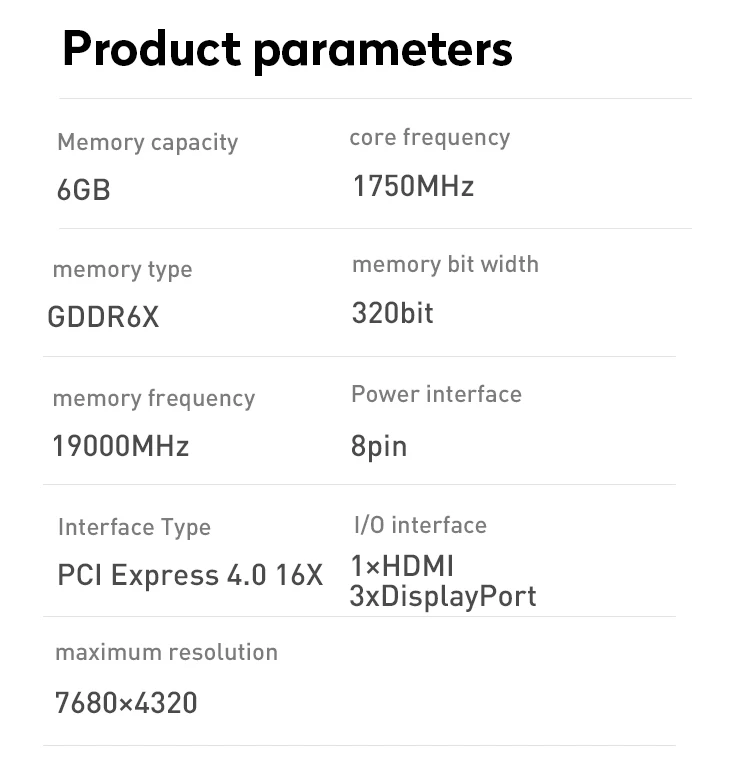Select the I/O interface label
This screenshot has width=750, height=768.
pos(420,526)
